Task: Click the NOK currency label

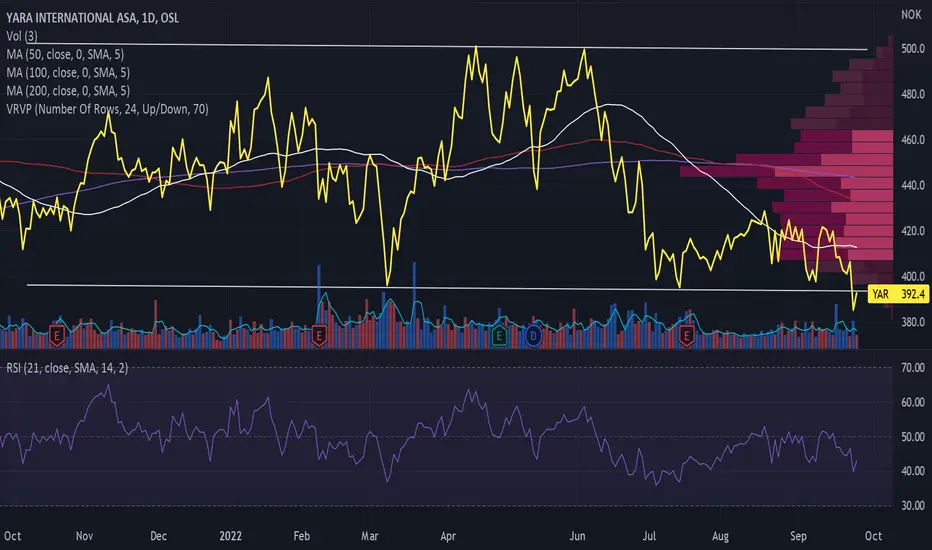Action: (911, 14)
